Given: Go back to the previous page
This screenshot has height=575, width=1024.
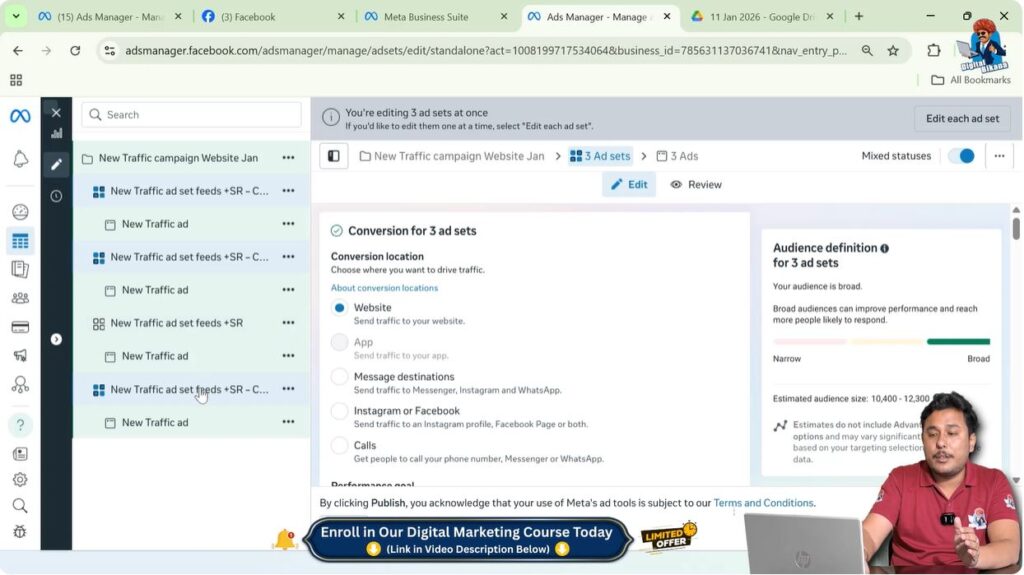Looking at the screenshot, I should coord(18,50).
